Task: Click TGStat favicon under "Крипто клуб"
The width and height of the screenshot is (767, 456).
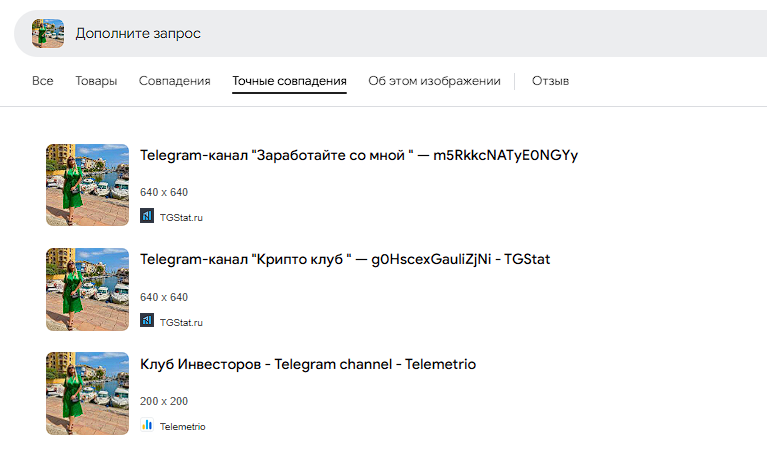Action: (147, 320)
